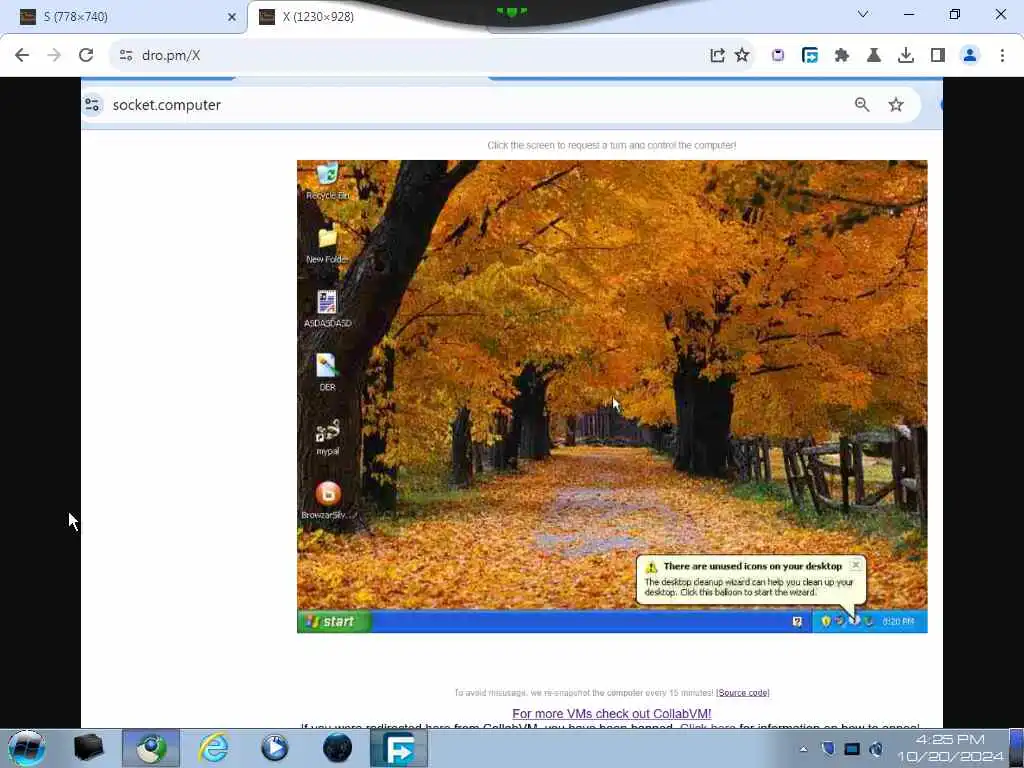This screenshot has width=1024, height=768.
Task: Click the 'There are unused icons' balloon
Action: click(x=751, y=580)
